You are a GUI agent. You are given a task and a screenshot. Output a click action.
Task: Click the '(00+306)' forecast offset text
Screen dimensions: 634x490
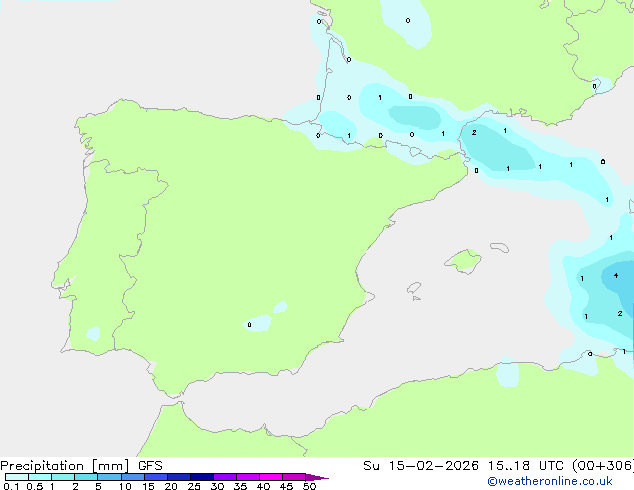[x=603, y=466]
